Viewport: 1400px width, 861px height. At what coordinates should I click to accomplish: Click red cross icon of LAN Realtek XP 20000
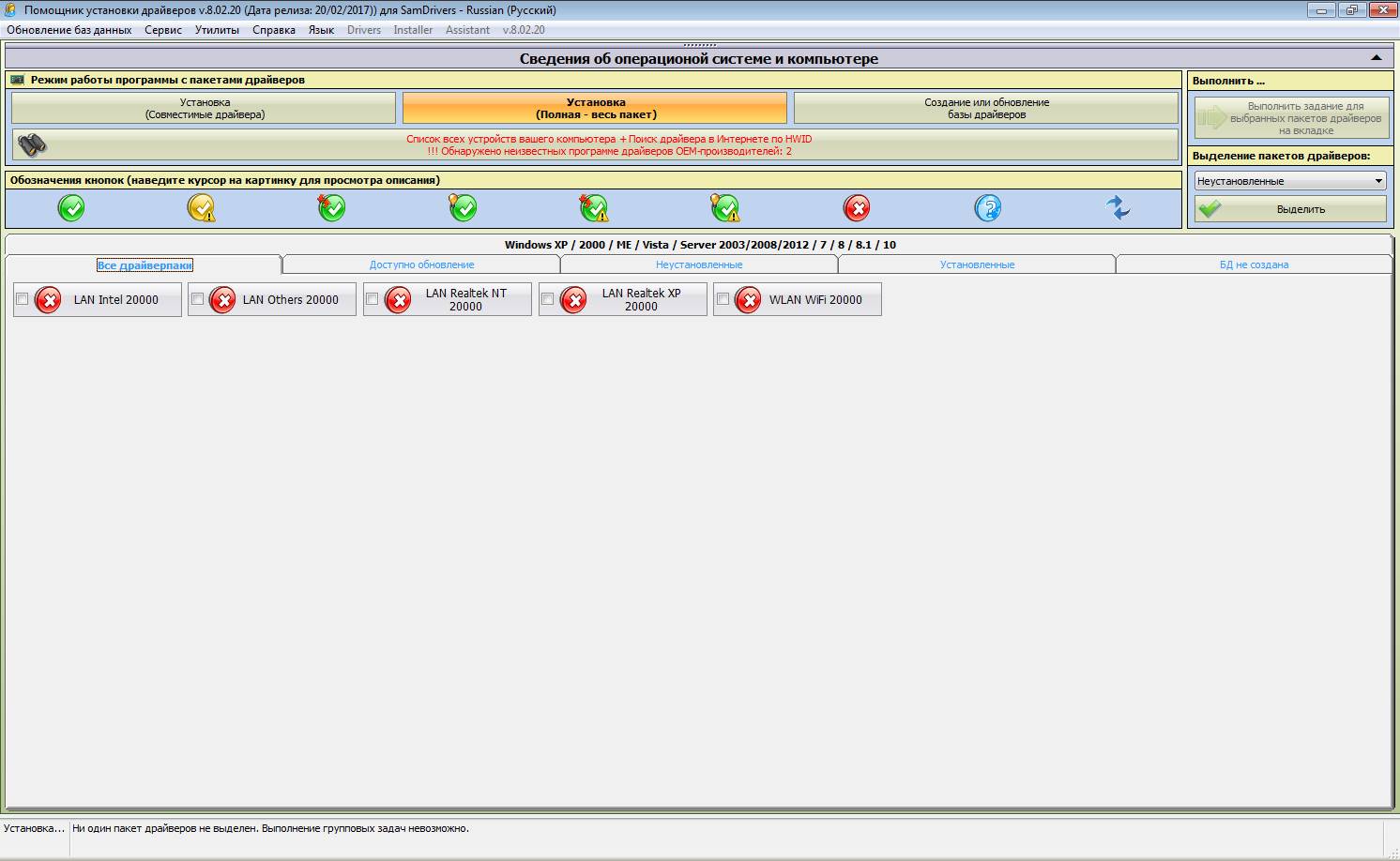click(573, 300)
